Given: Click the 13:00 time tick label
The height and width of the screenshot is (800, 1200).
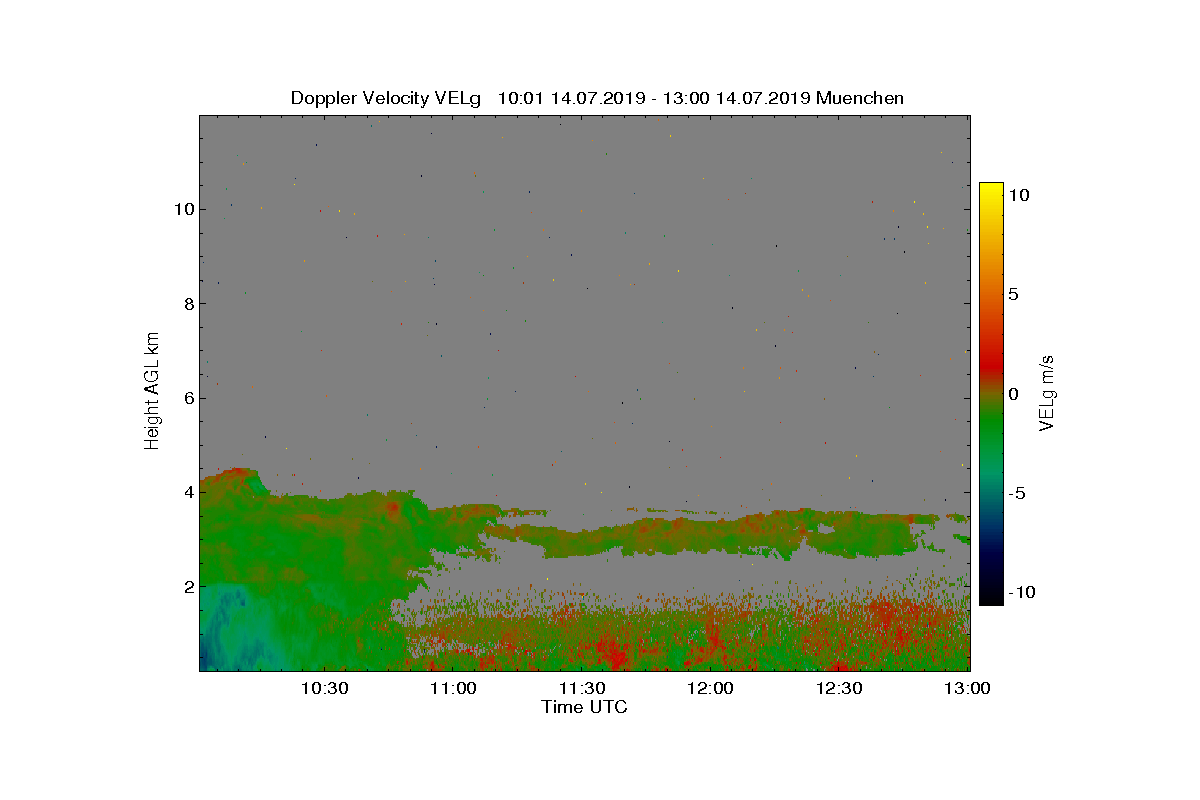Looking at the screenshot, I should click(968, 688).
